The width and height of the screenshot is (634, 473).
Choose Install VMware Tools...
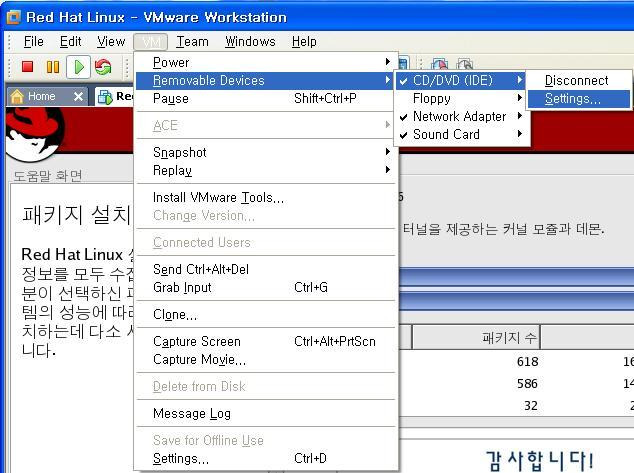[265, 197]
